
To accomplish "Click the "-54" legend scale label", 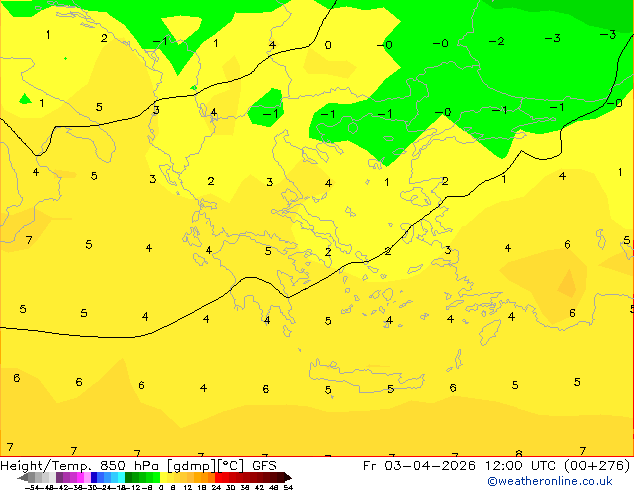I will point(32,488).
